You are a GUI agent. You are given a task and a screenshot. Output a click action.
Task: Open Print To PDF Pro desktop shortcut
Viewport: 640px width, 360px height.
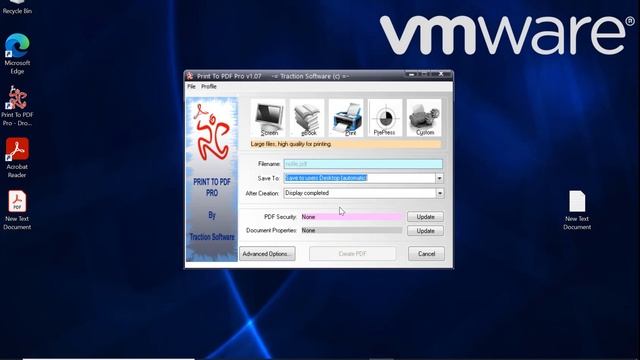17,106
